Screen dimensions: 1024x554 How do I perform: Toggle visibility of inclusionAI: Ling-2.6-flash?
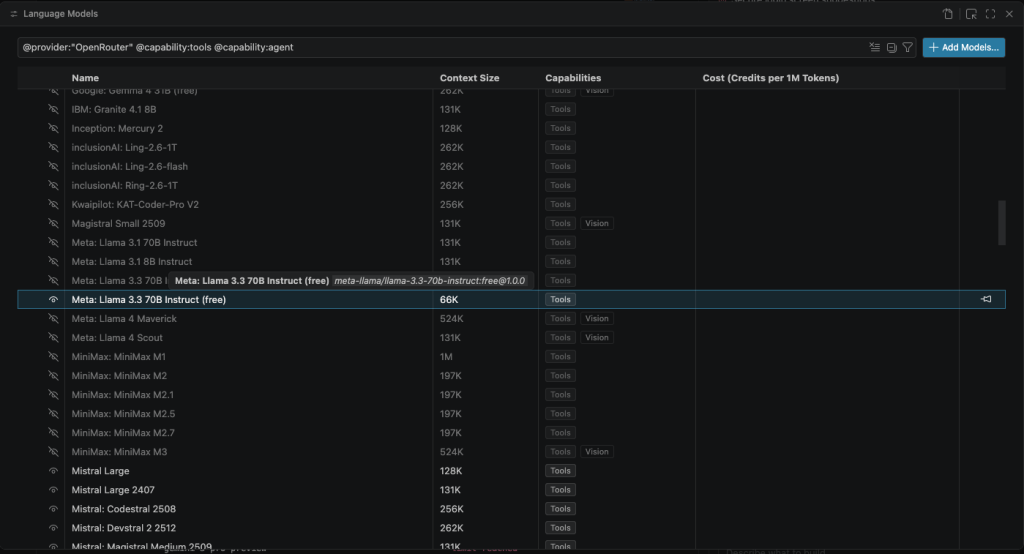click(54, 166)
